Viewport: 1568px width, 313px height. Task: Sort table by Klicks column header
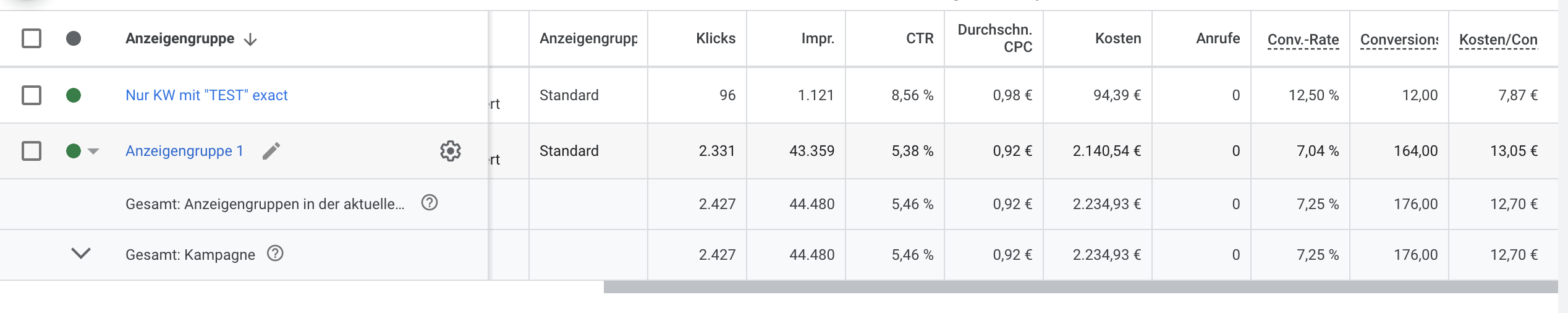716,38
